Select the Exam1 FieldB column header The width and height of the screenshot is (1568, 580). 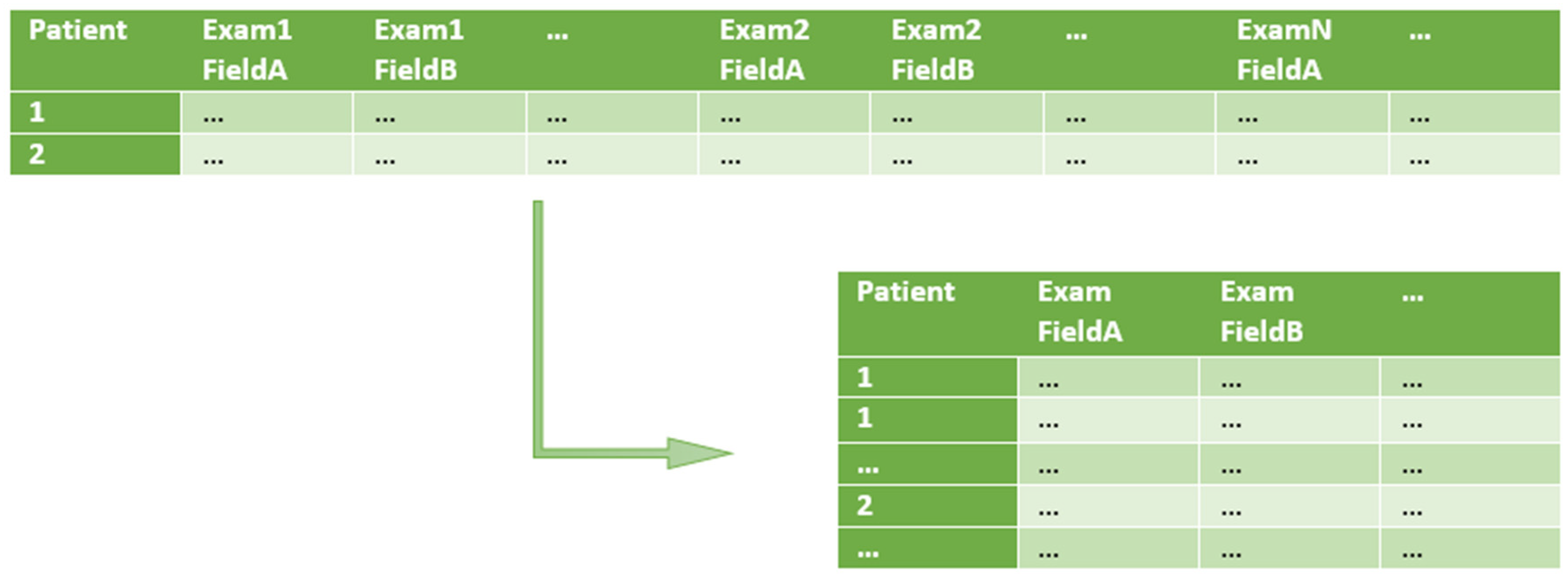[x=419, y=50]
